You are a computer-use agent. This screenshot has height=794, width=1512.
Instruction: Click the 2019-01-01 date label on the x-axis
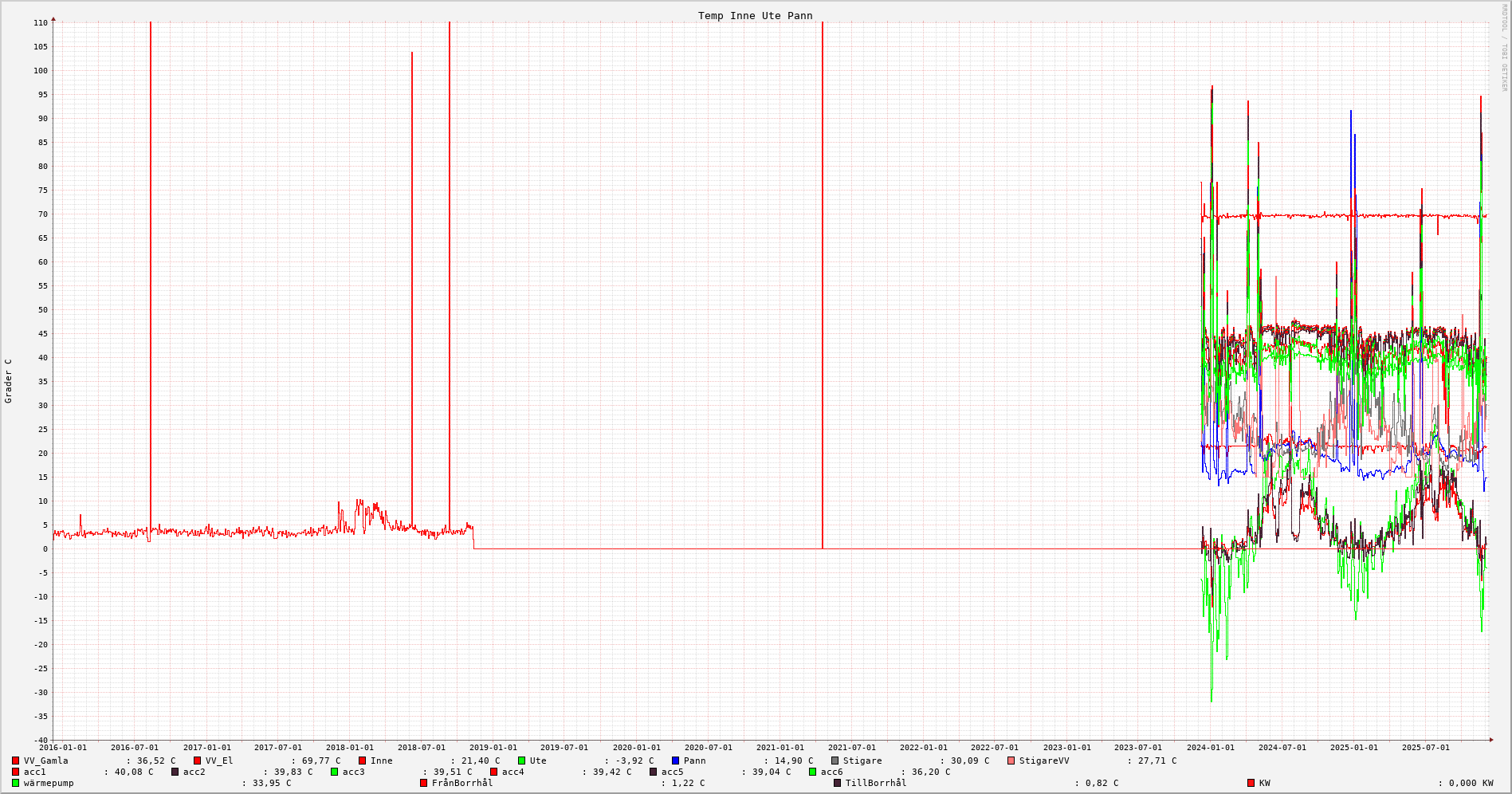pos(493,748)
